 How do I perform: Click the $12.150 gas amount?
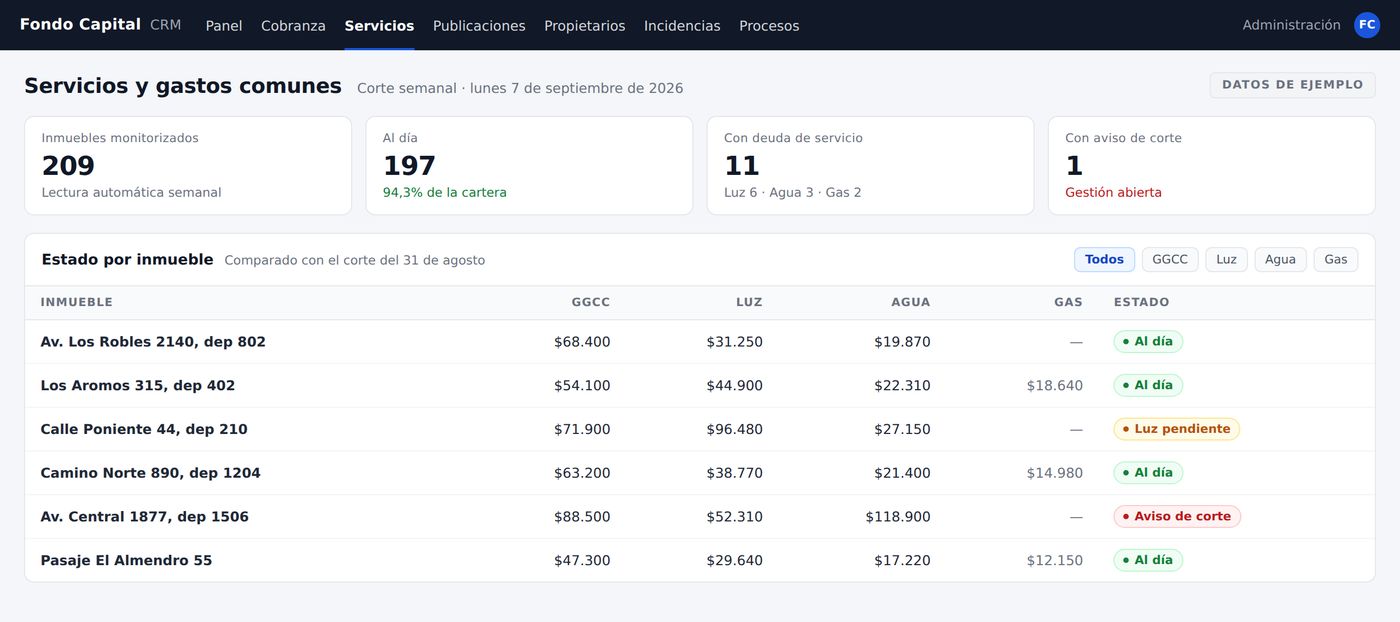pos(1054,561)
